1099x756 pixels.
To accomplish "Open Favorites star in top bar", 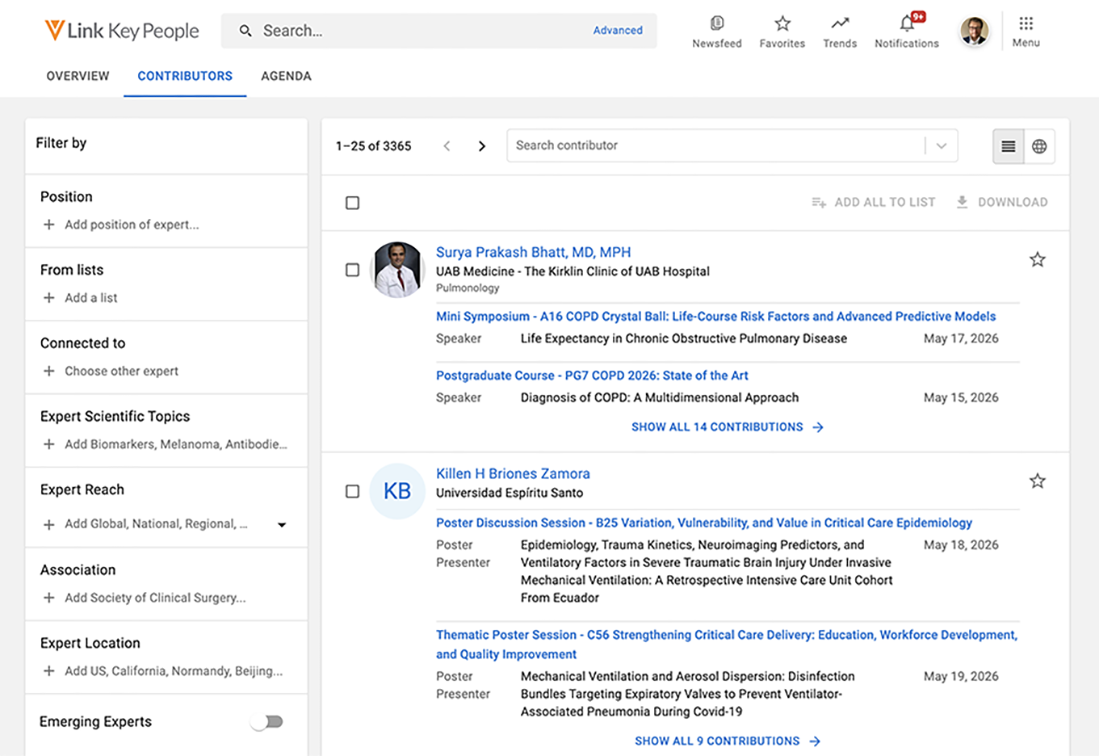I will [x=782, y=24].
